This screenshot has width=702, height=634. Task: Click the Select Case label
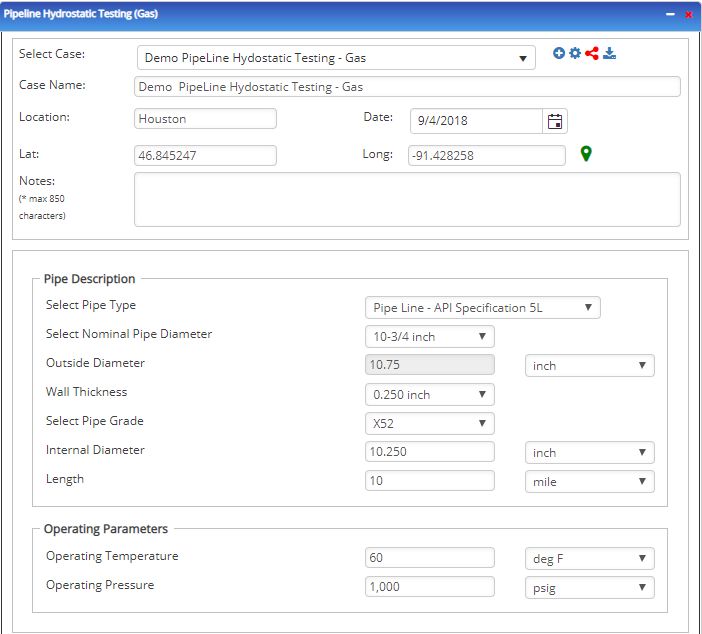pyautogui.click(x=52, y=54)
